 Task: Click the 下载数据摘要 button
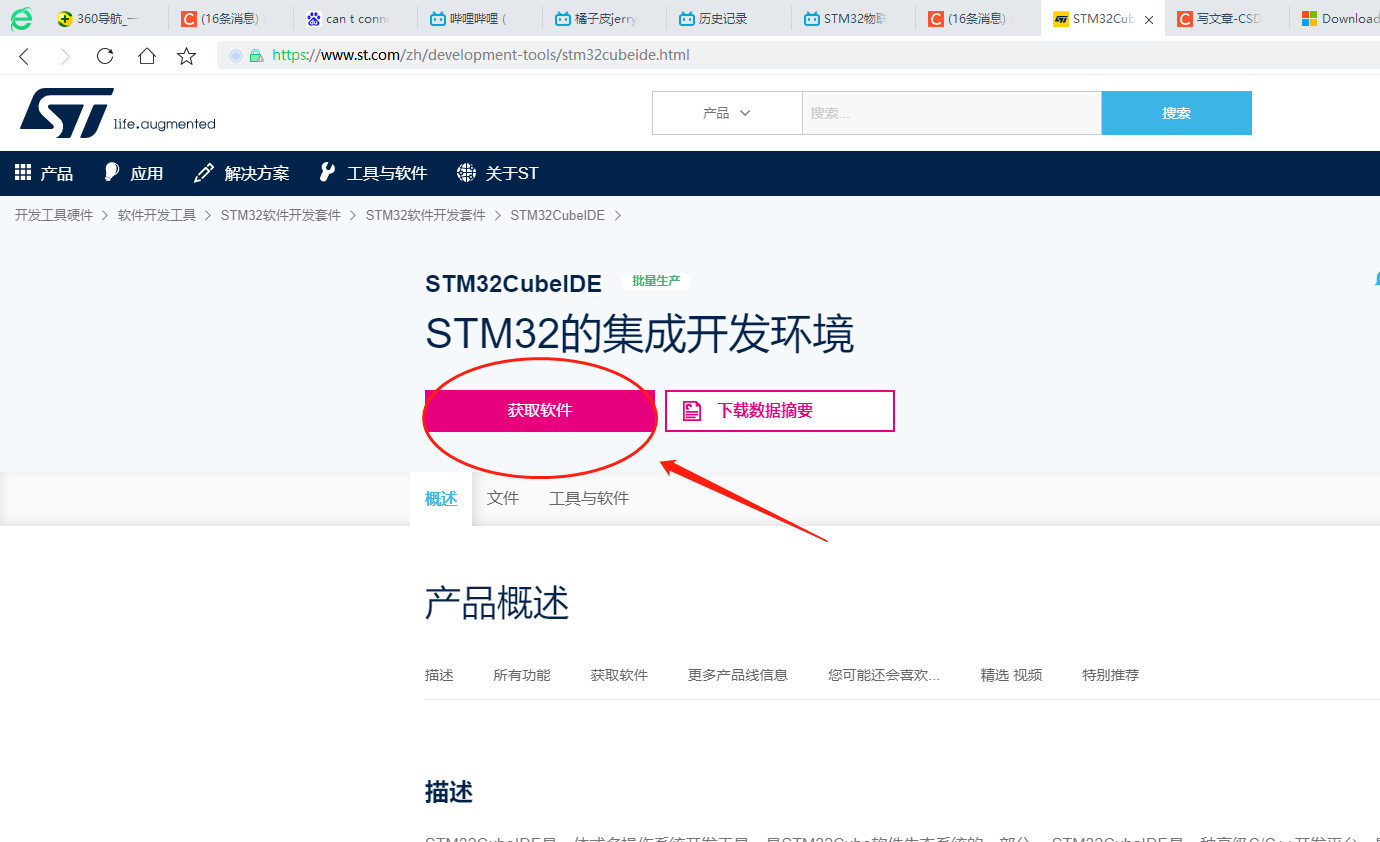780,411
